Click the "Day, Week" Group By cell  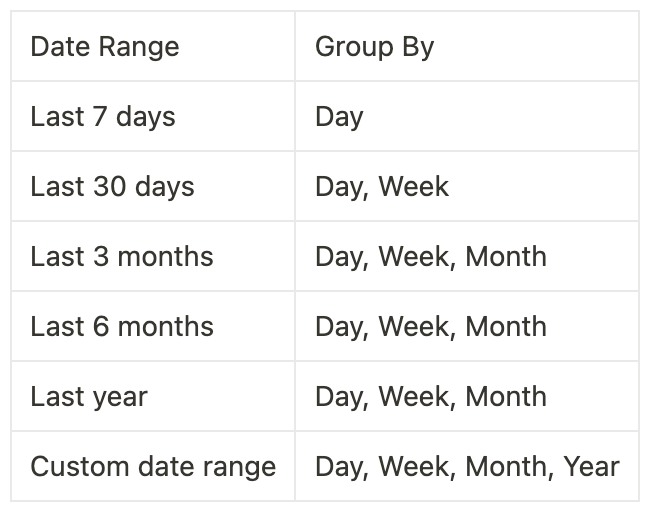coord(382,187)
